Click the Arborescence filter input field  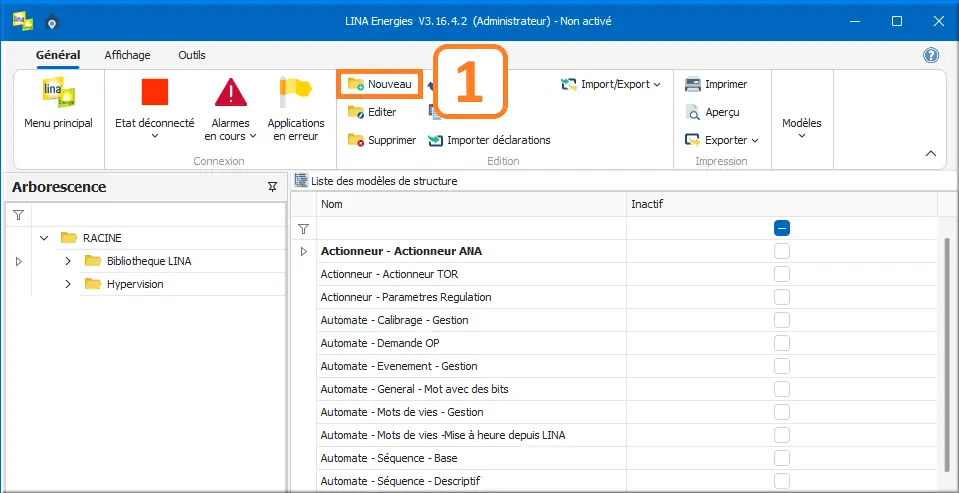[158, 215]
